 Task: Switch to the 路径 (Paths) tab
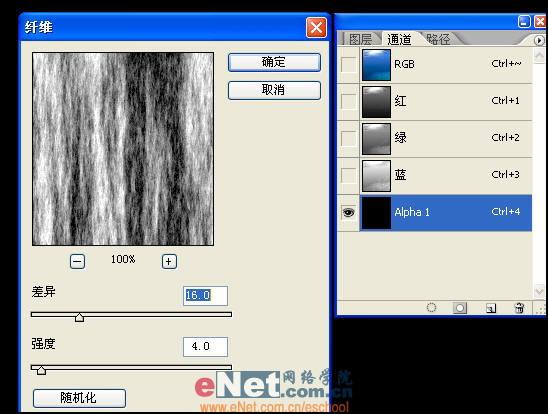tap(438, 39)
